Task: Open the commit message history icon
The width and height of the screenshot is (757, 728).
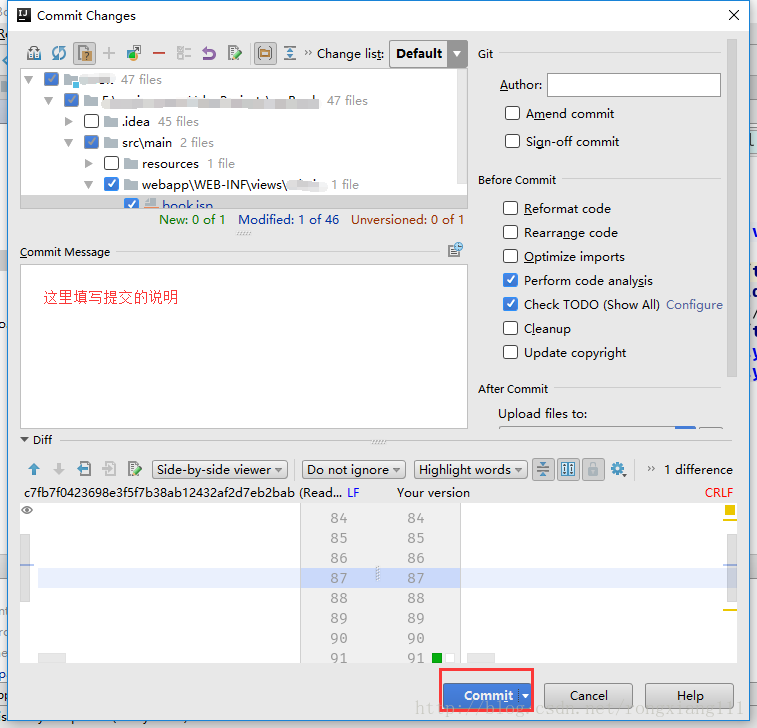Action: click(455, 250)
